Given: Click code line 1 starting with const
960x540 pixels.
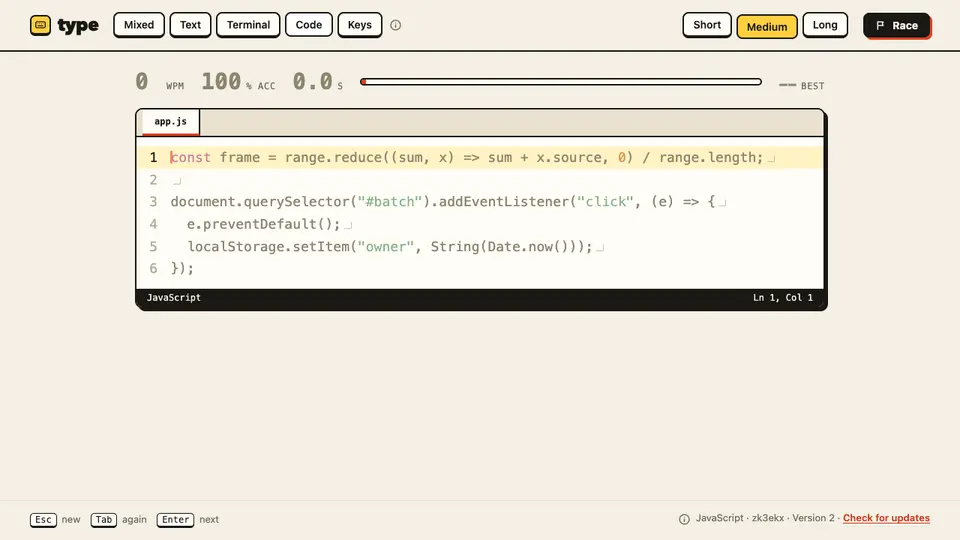Looking at the screenshot, I should (480, 157).
